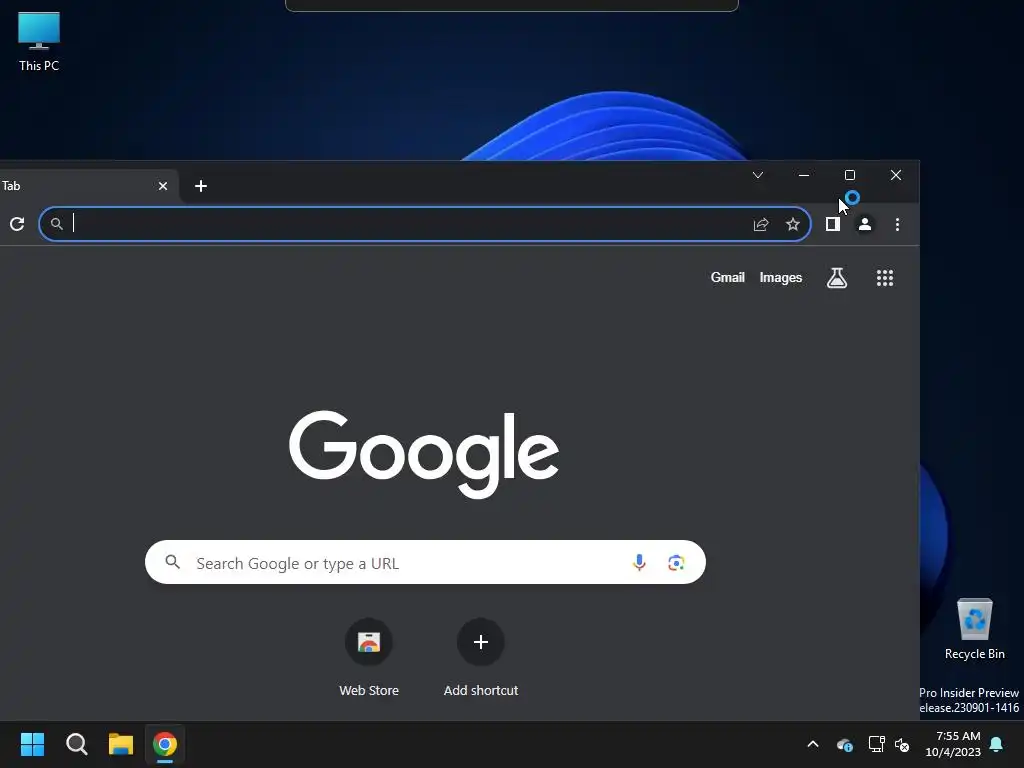This screenshot has width=1024, height=768.
Task: Show hidden system tray icons
Action: (x=813, y=744)
